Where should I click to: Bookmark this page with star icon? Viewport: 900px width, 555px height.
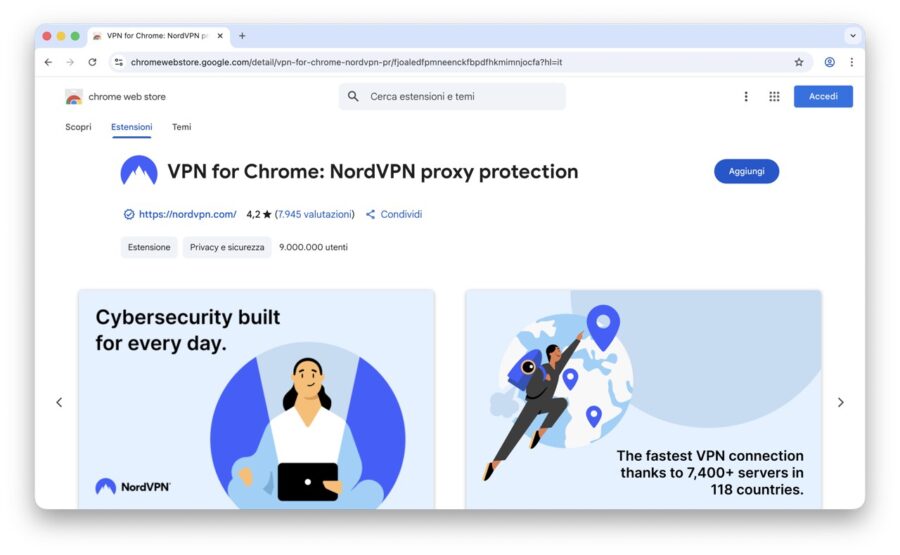(799, 62)
